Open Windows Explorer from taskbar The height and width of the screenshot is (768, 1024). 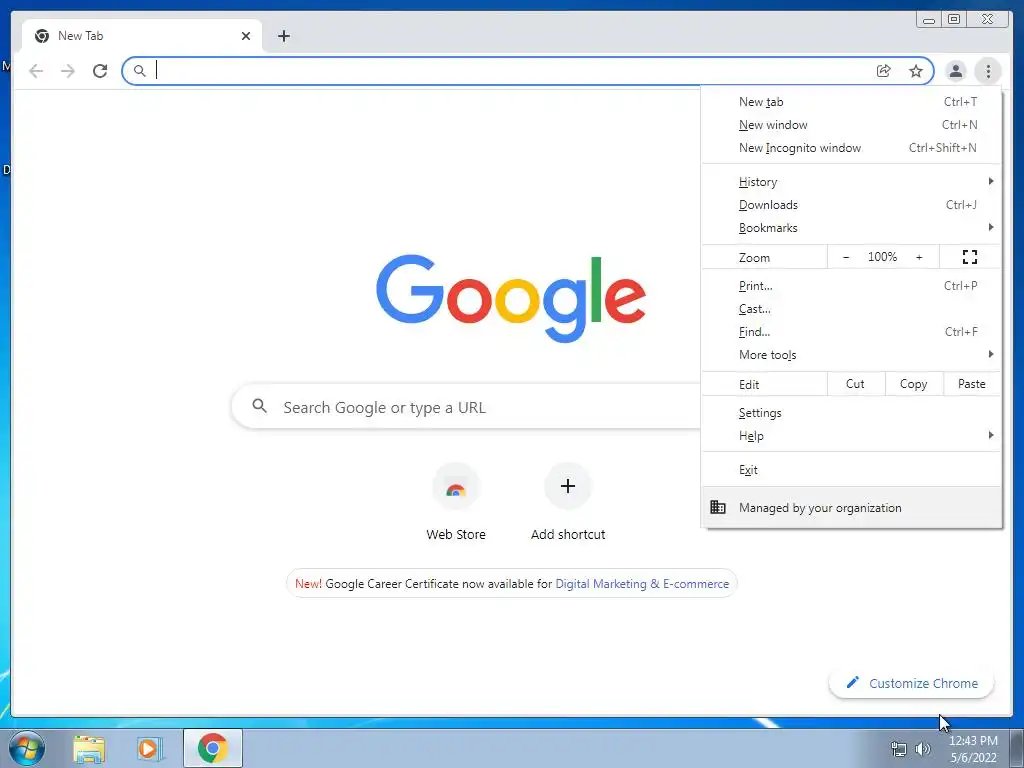click(x=89, y=749)
